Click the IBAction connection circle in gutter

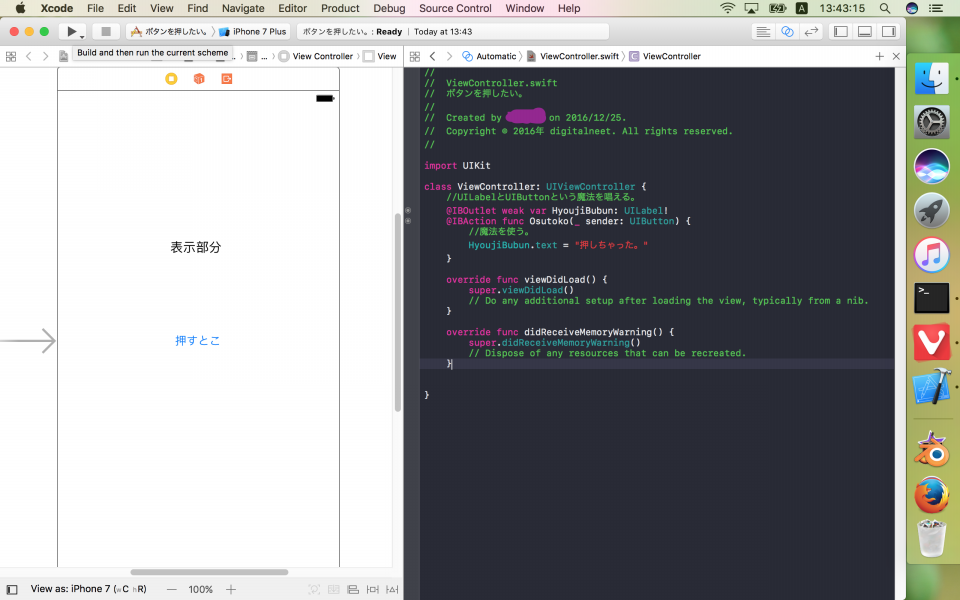[x=408, y=221]
